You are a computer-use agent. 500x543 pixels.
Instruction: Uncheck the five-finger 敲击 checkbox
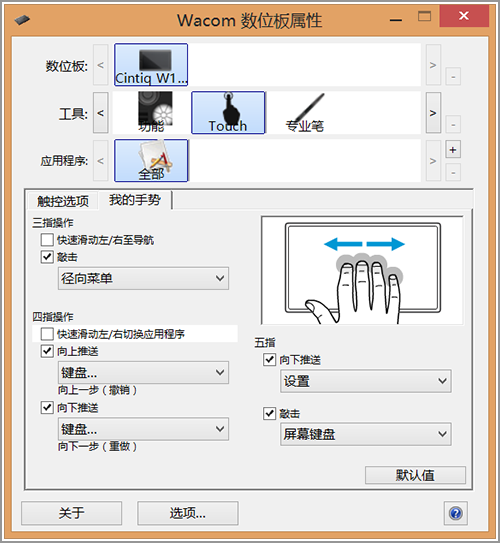[269, 413]
